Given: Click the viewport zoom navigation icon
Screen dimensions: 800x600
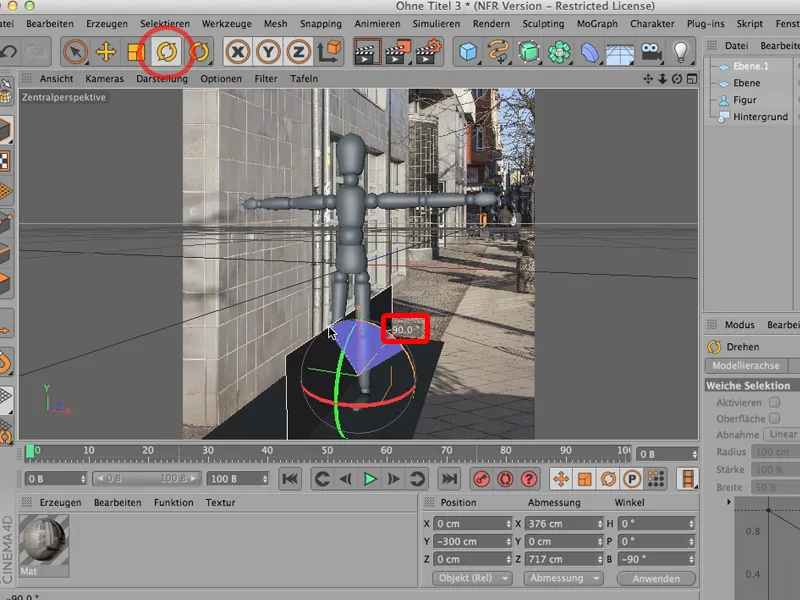Looking at the screenshot, I should point(662,79).
